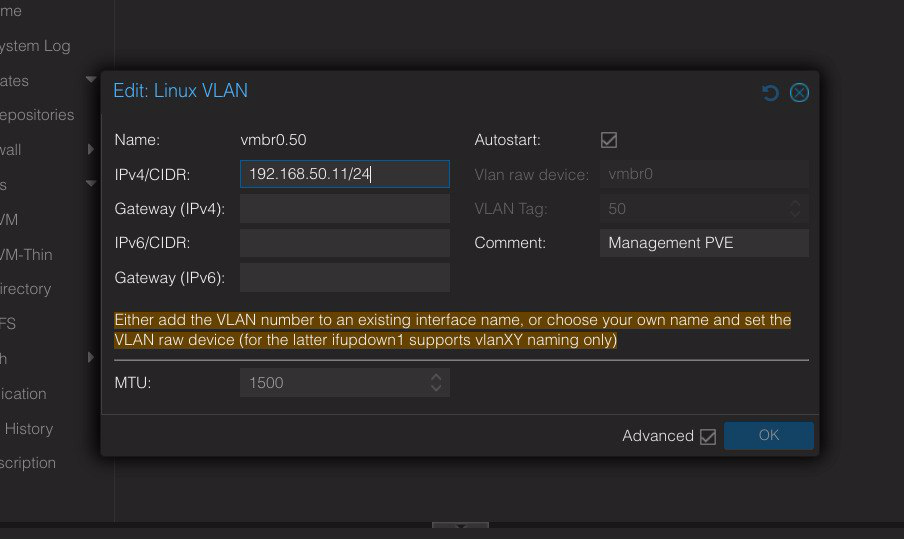This screenshot has width=904, height=539.
Task: Expand the Firewall arrow in the sidebar
Action: (91, 149)
